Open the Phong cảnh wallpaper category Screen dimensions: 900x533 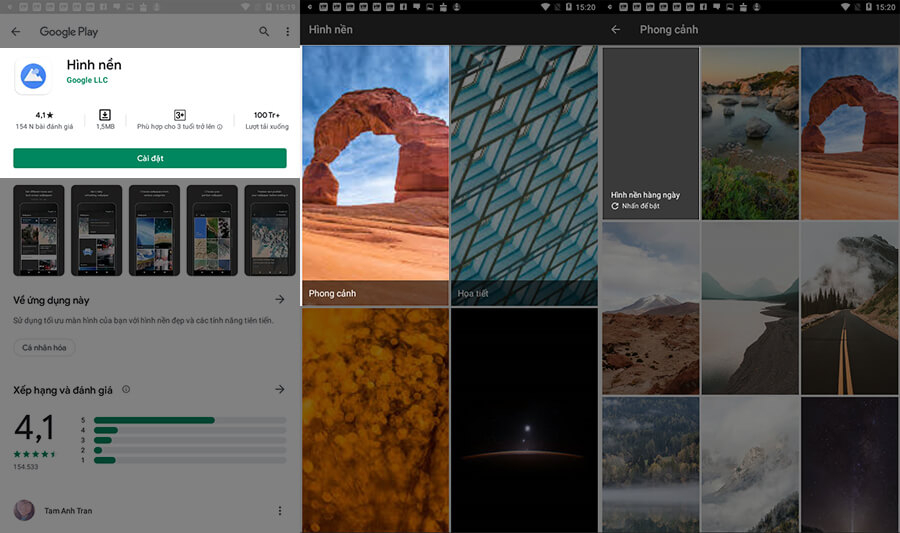(x=375, y=175)
